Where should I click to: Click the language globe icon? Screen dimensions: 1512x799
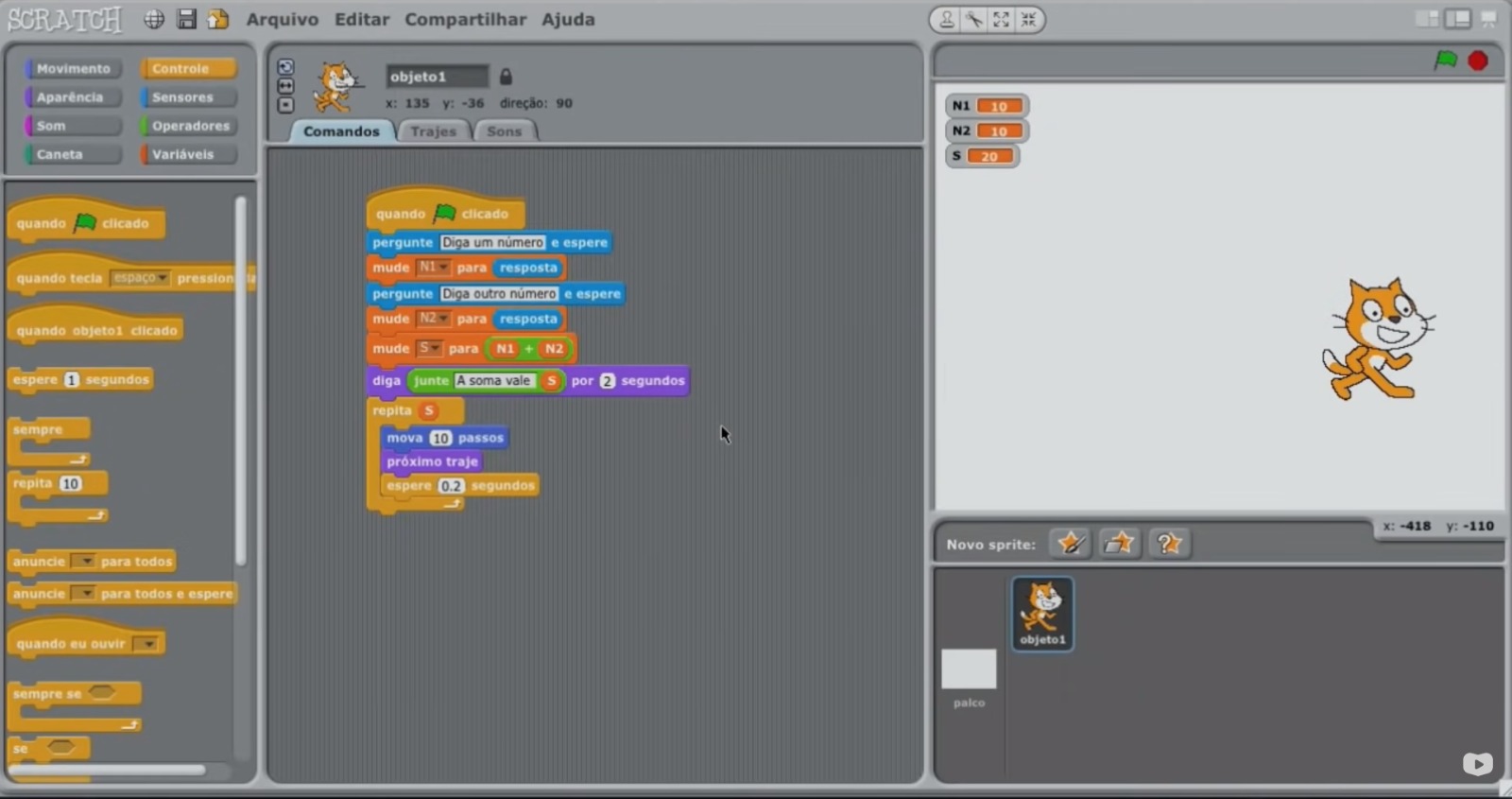coord(154,19)
